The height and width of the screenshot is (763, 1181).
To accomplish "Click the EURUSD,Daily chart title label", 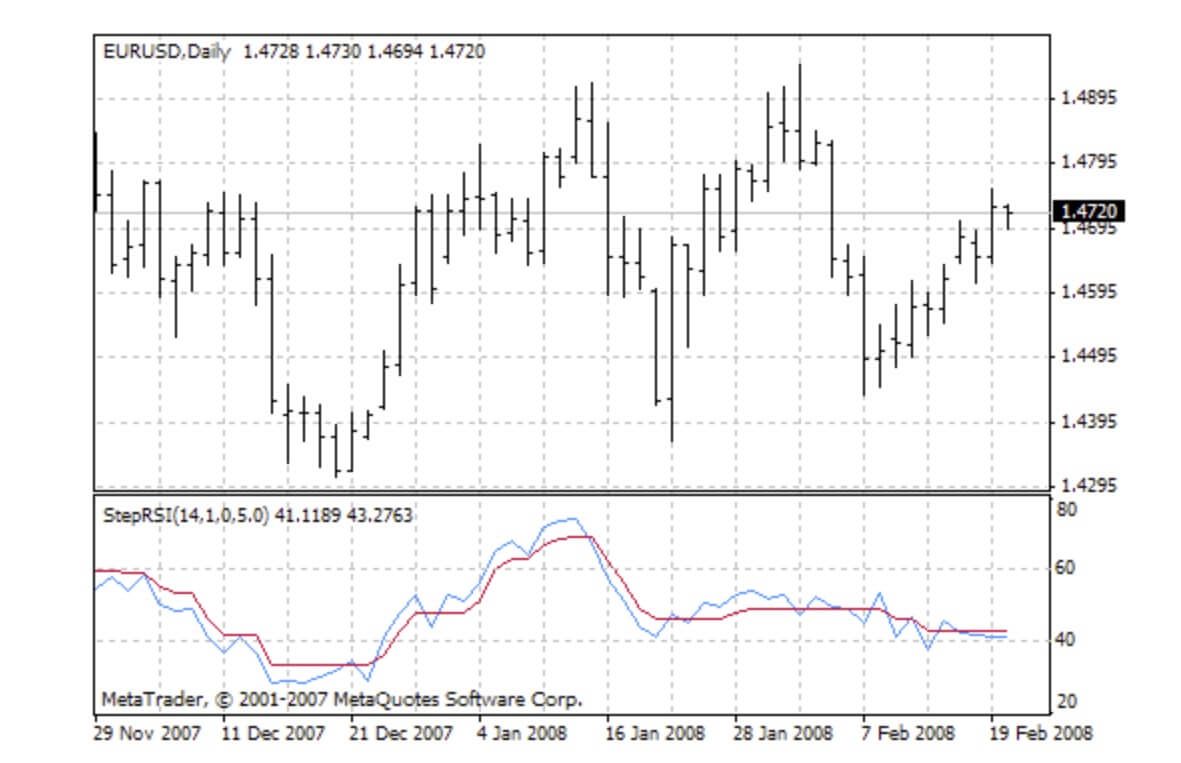I will [166, 52].
